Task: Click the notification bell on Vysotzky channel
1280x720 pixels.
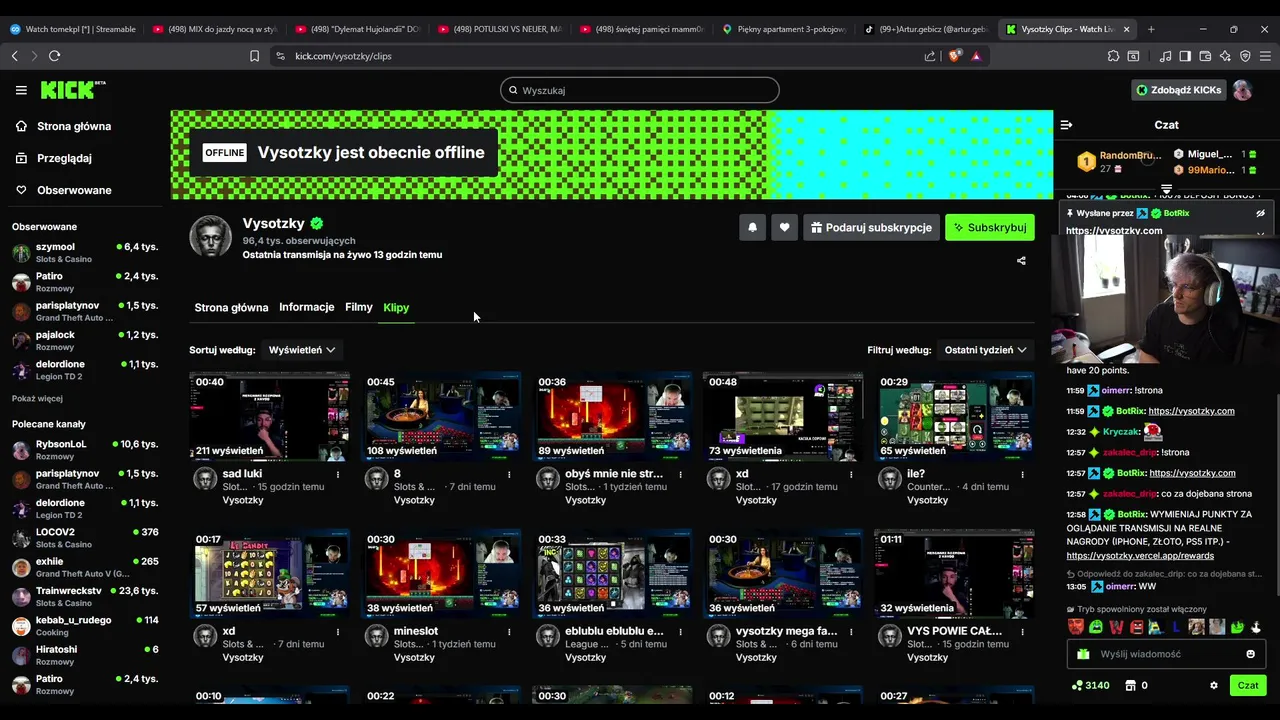Action: [x=752, y=228]
